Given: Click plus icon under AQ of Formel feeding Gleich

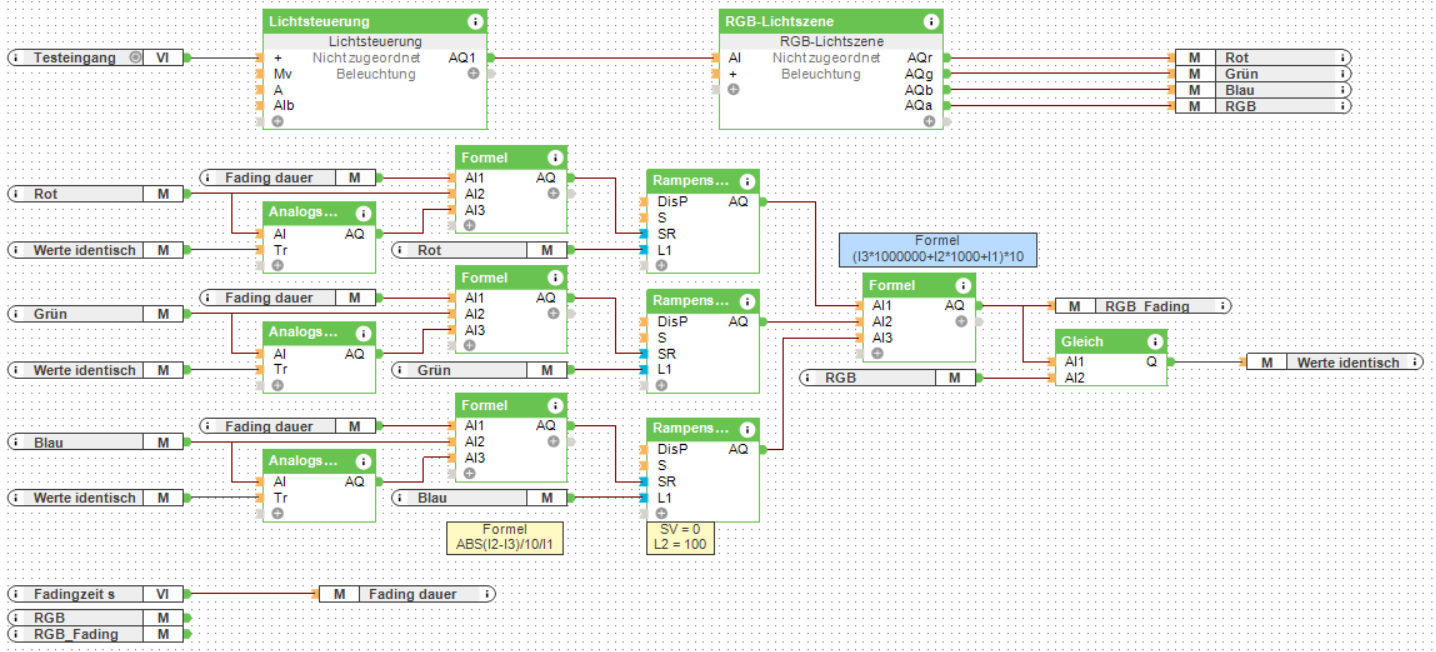Looking at the screenshot, I should pos(961,322).
